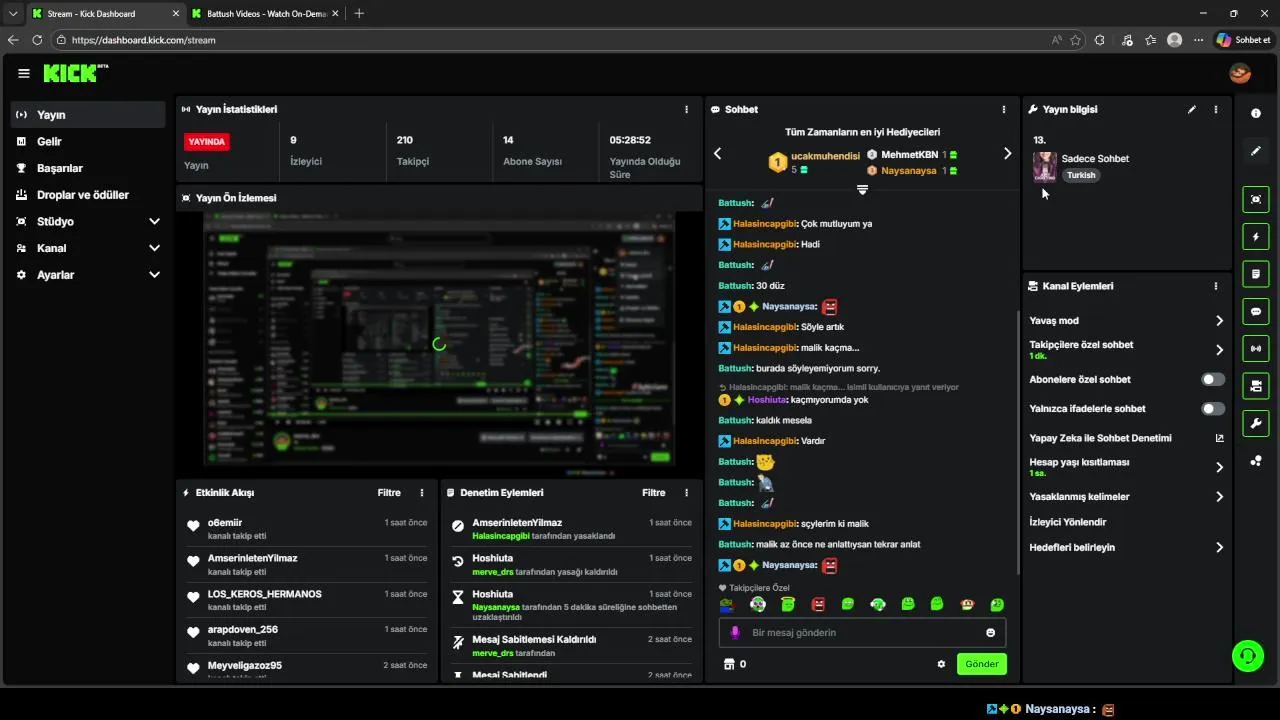Click AmserinletenYilmaz in Etkinlik Akışı
Viewport: 1280px width, 720px height.
[x=252, y=558]
